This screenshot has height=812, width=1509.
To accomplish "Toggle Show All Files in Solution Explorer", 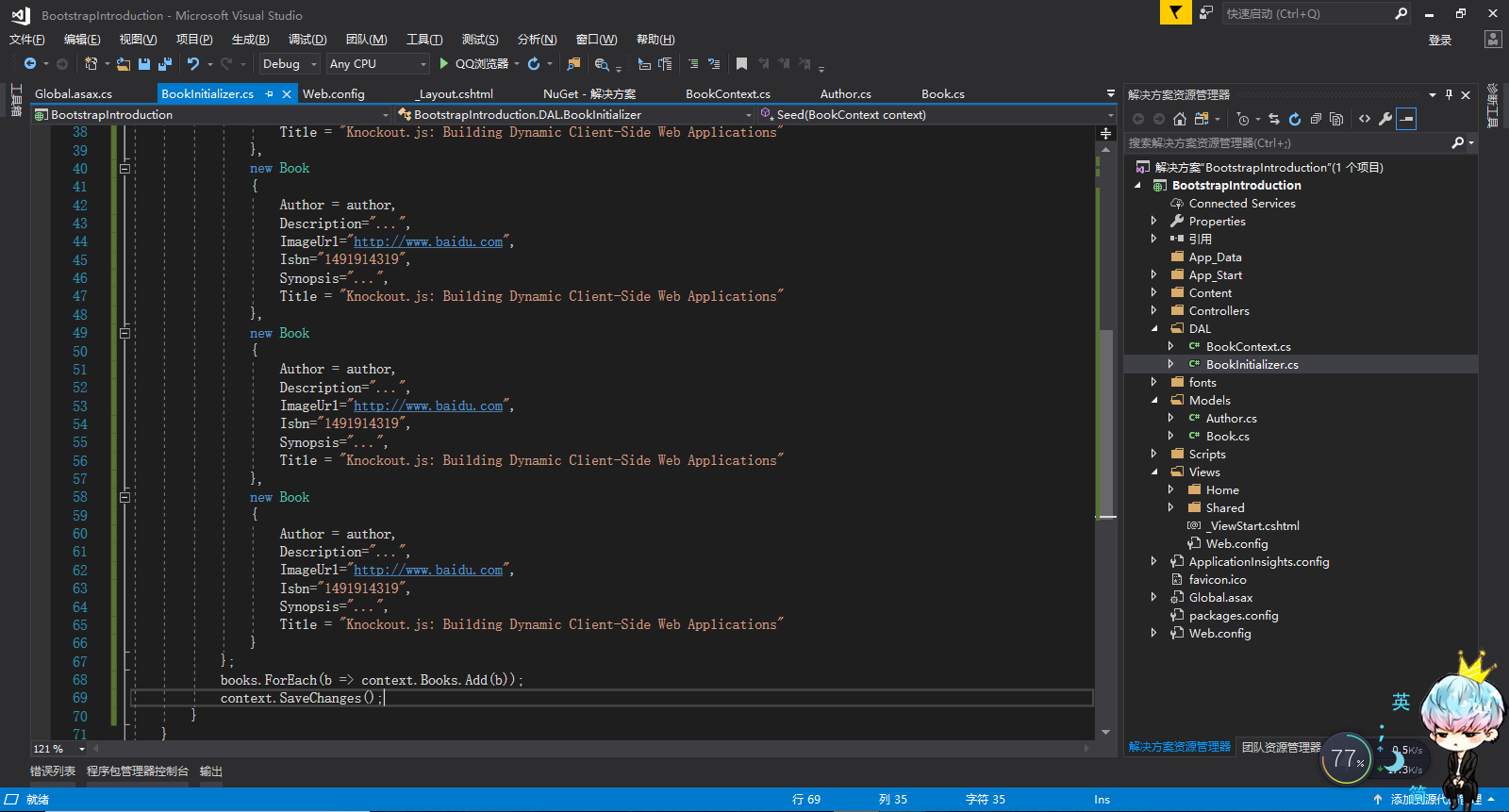I will (x=1336, y=119).
